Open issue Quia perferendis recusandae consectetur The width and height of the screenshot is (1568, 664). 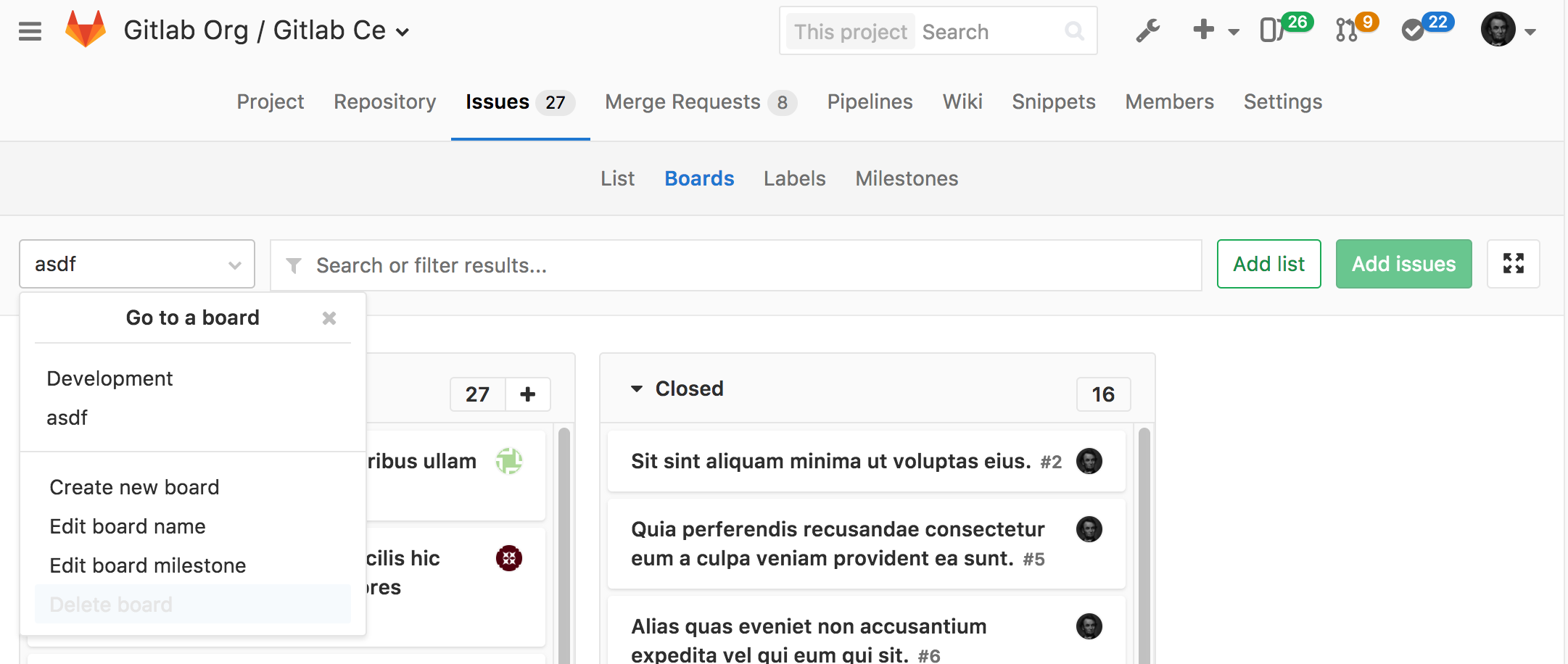(838, 544)
